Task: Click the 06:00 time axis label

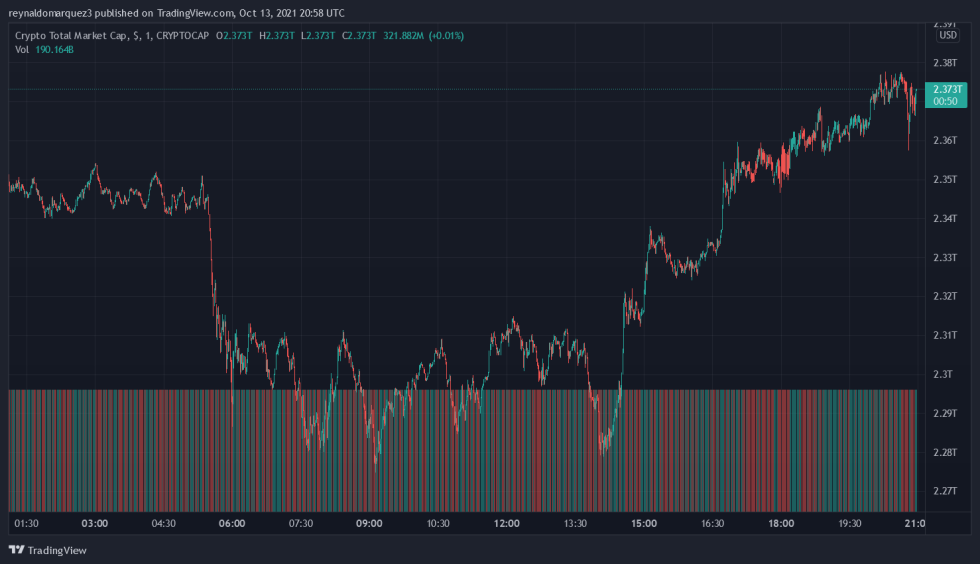Action: pos(232,523)
